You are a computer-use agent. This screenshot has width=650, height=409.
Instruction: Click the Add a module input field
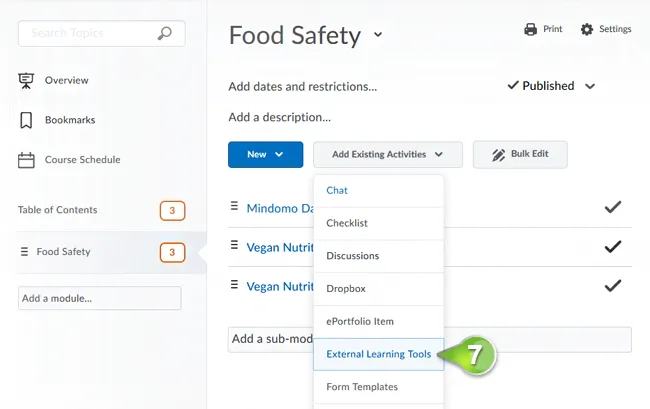click(99, 298)
